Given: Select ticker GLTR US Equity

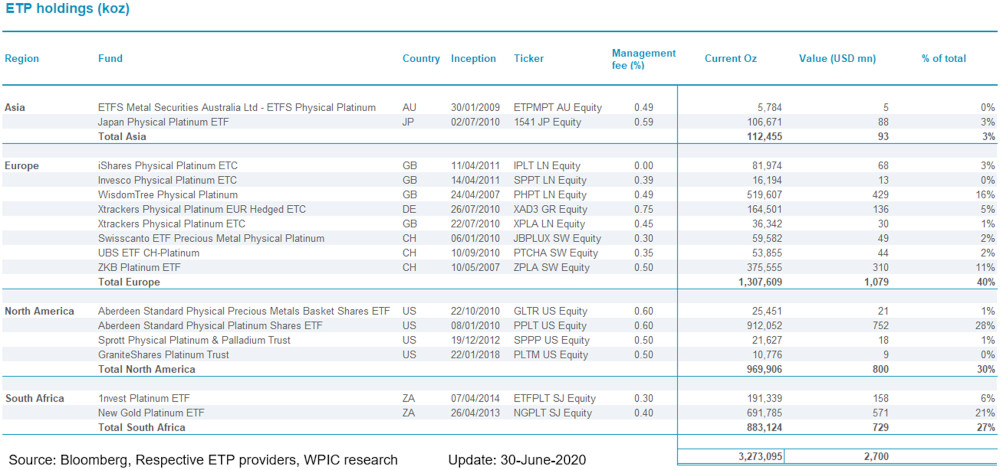Looking at the screenshot, I should (x=550, y=311).
